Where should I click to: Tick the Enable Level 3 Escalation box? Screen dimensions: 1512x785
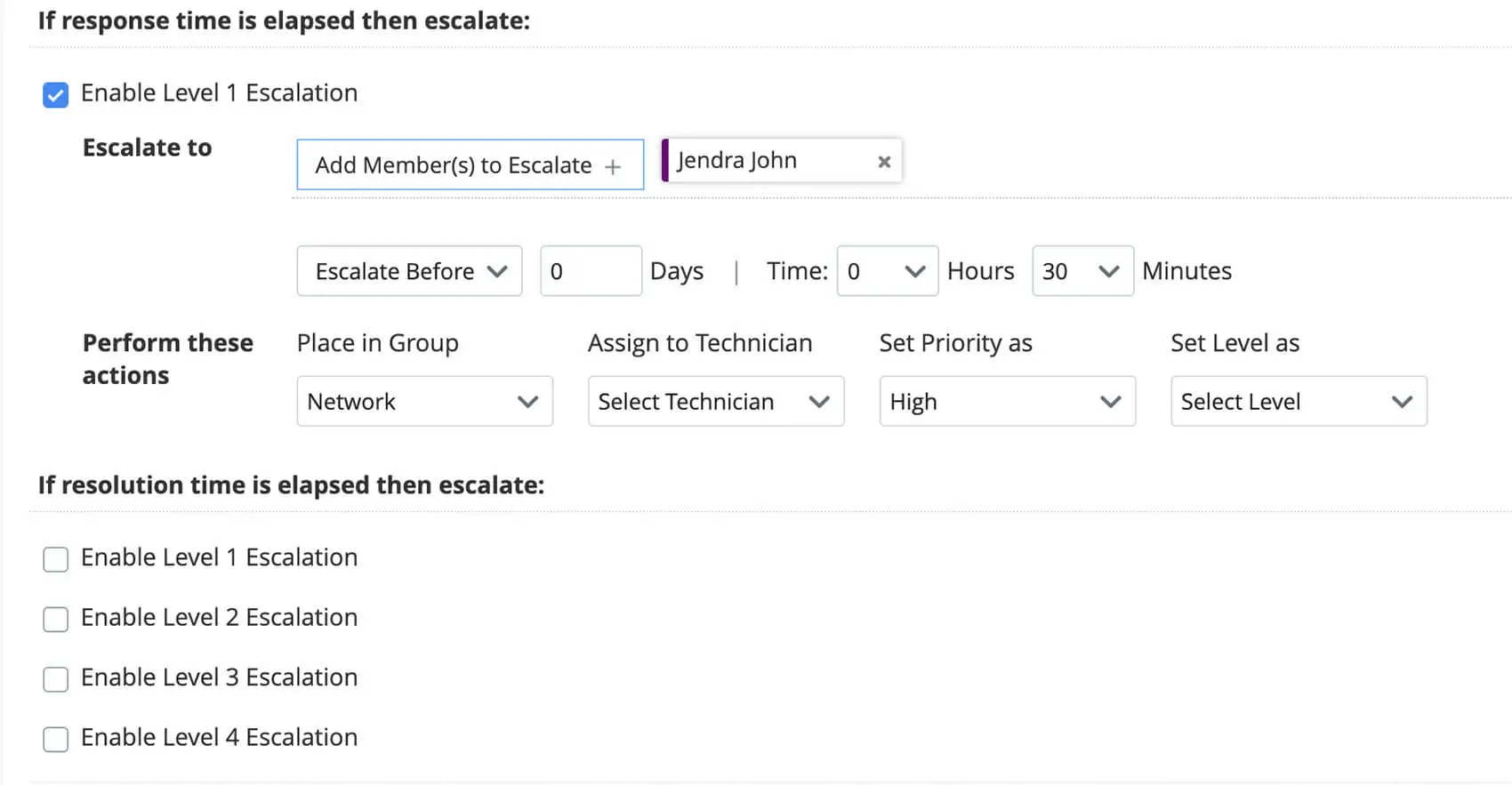55,679
